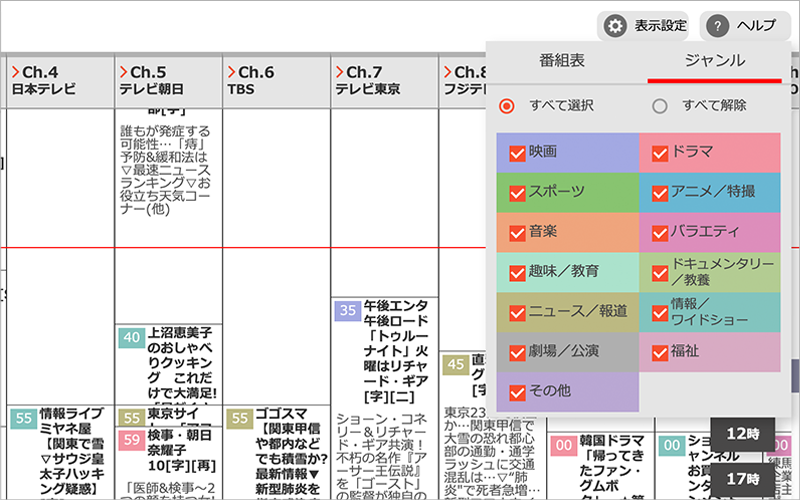Image resolution: width=800 pixels, height=500 pixels.
Task: Click the question mark ヘルプ icon
Action: click(x=718, y=26)
